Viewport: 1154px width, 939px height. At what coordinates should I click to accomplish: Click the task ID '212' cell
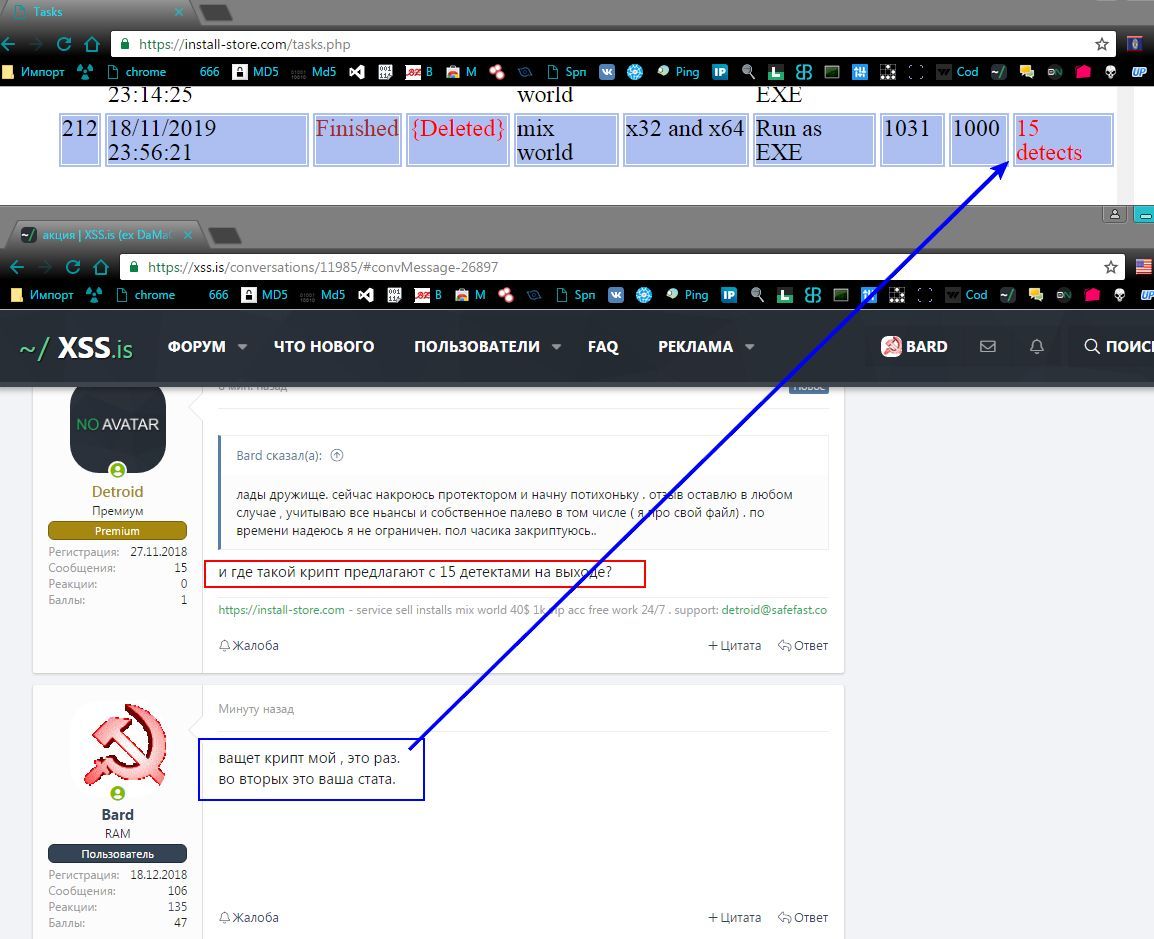(x=79, y=140)
